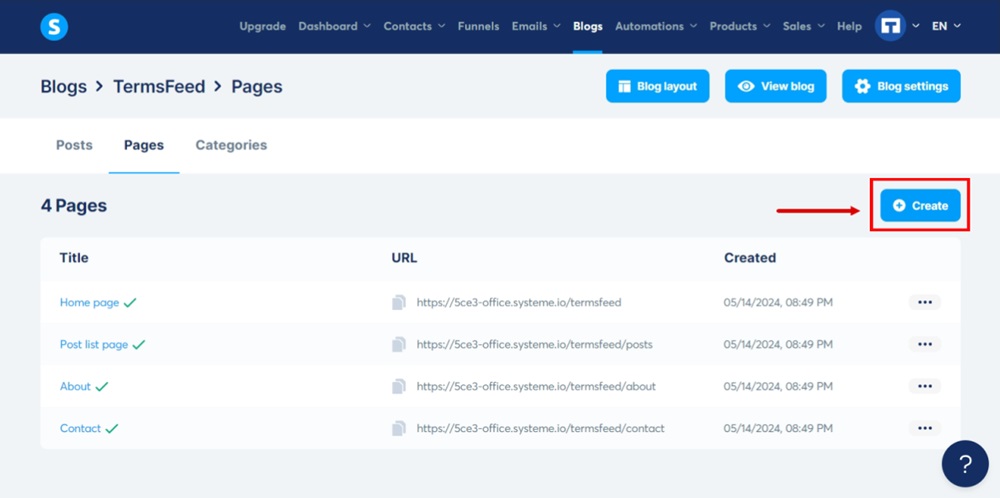Go to Upgrade in top navigation
The width and height of the screenshot is (1000, 498).
coord(263,26)
